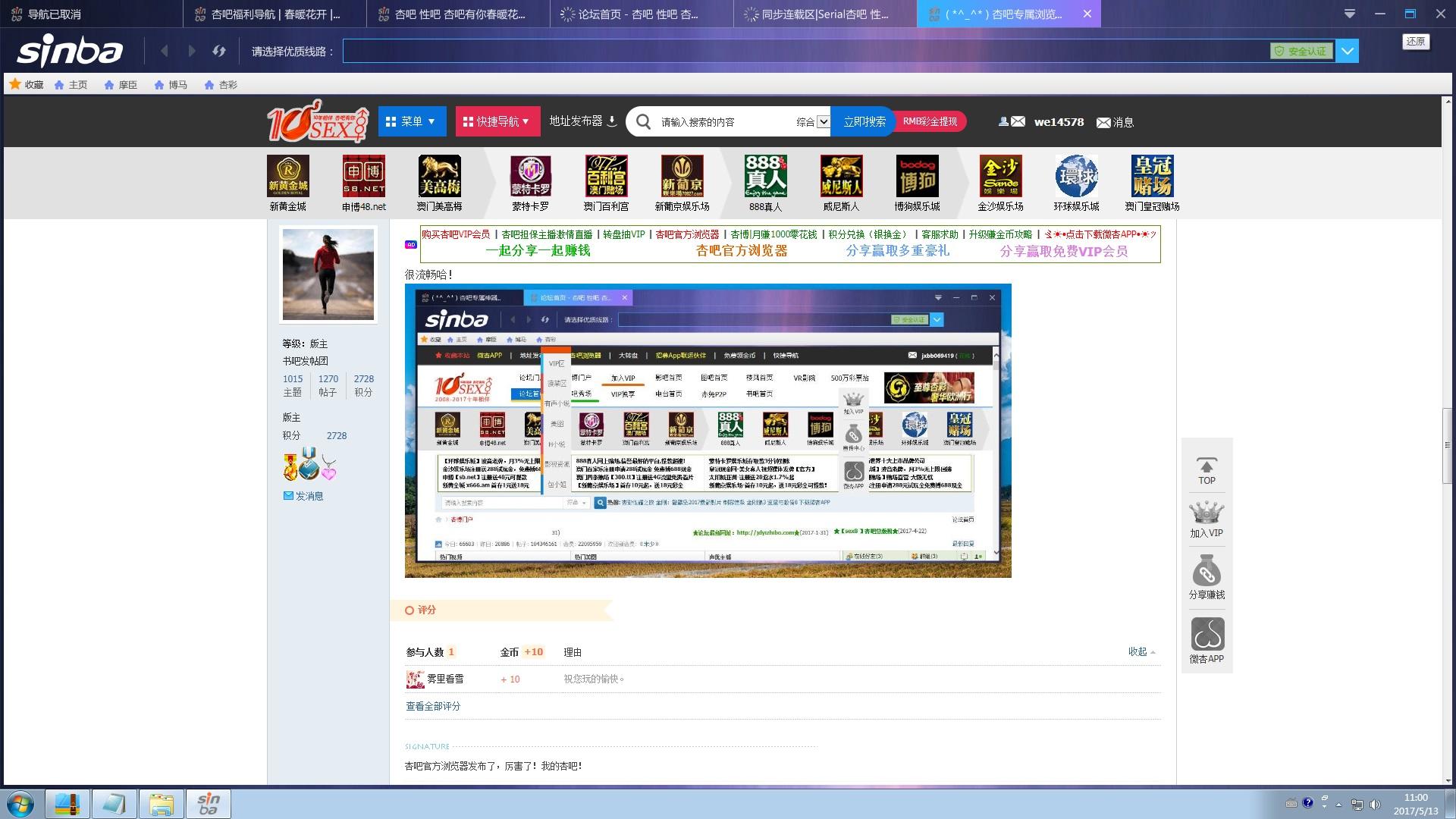Viewport: 1456px width, 819px height.
Task: Click the refresh icon beside navigation arrows
Action: pyautogui.click(x=219, y=51)
